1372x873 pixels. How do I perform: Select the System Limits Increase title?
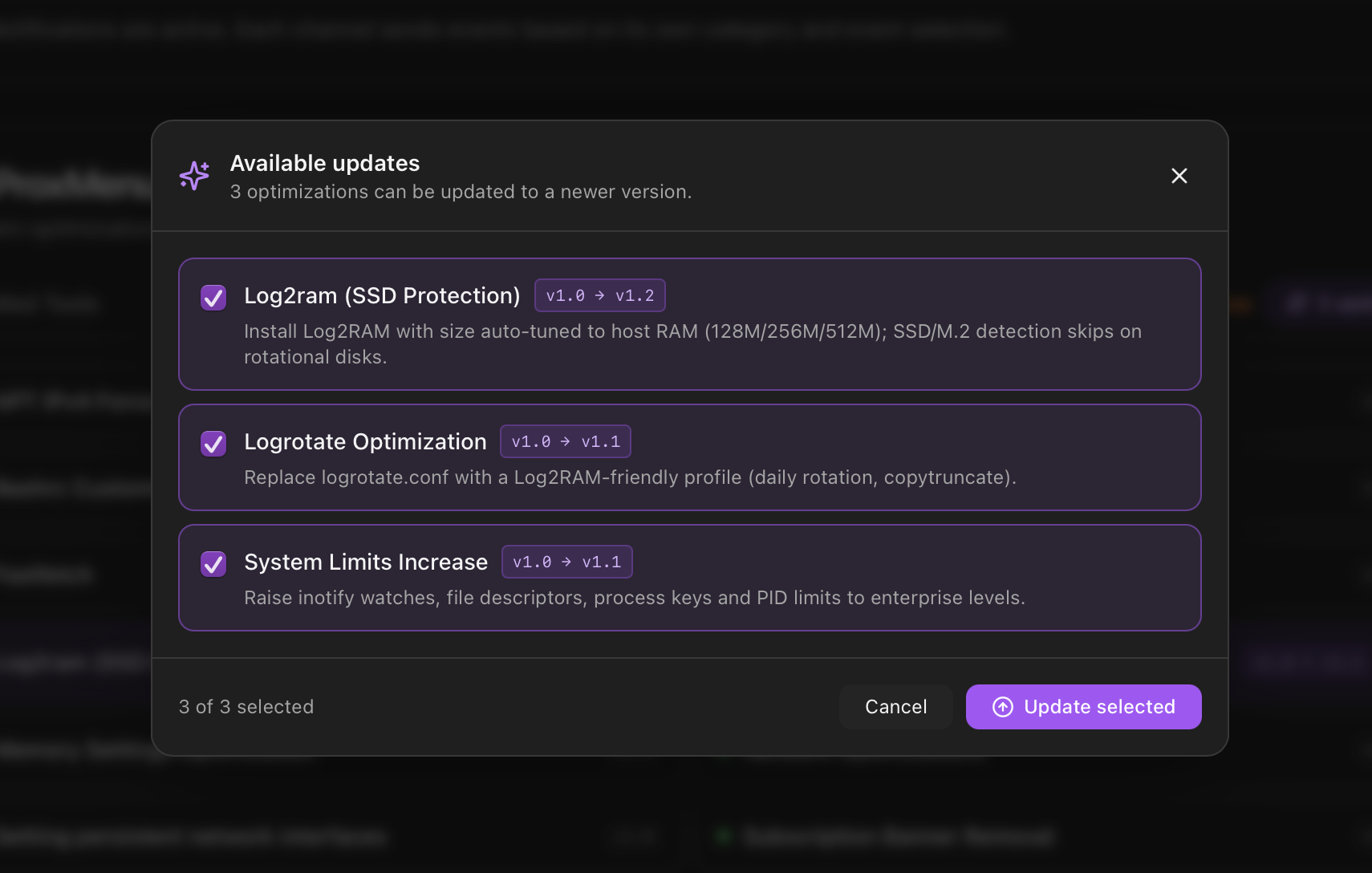click(x=366, y=562)
